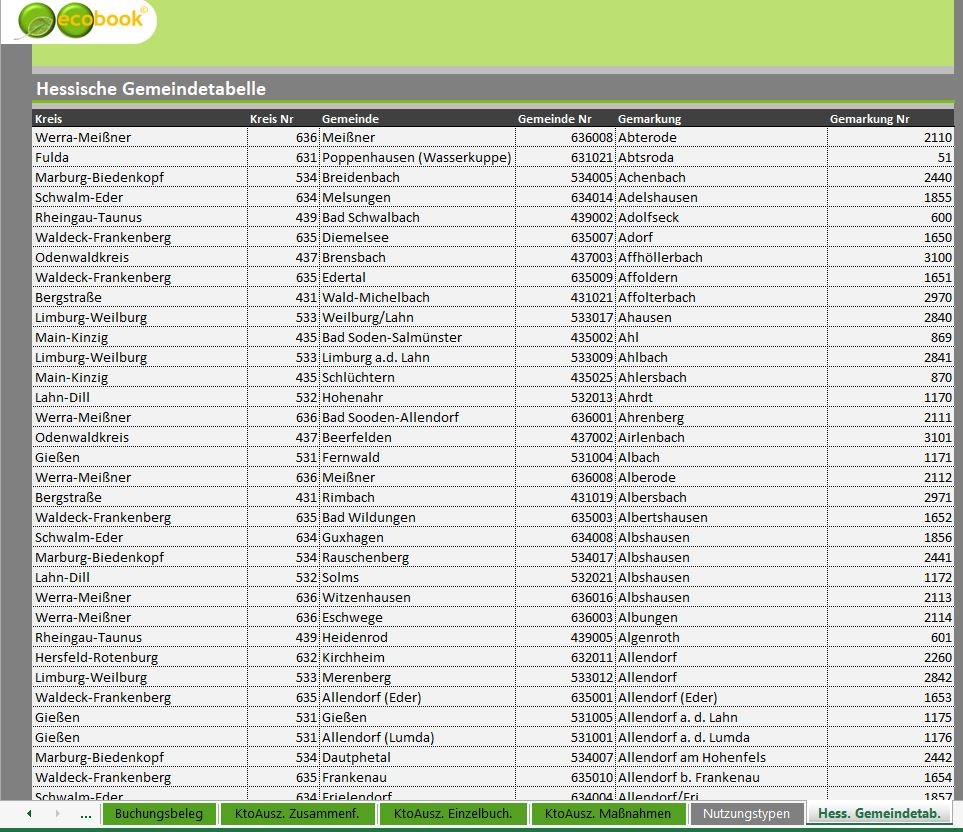Screen dimensions: 963x832
Task: Open the Nutzungstypen sheet tab
Action: pos(746,814)
